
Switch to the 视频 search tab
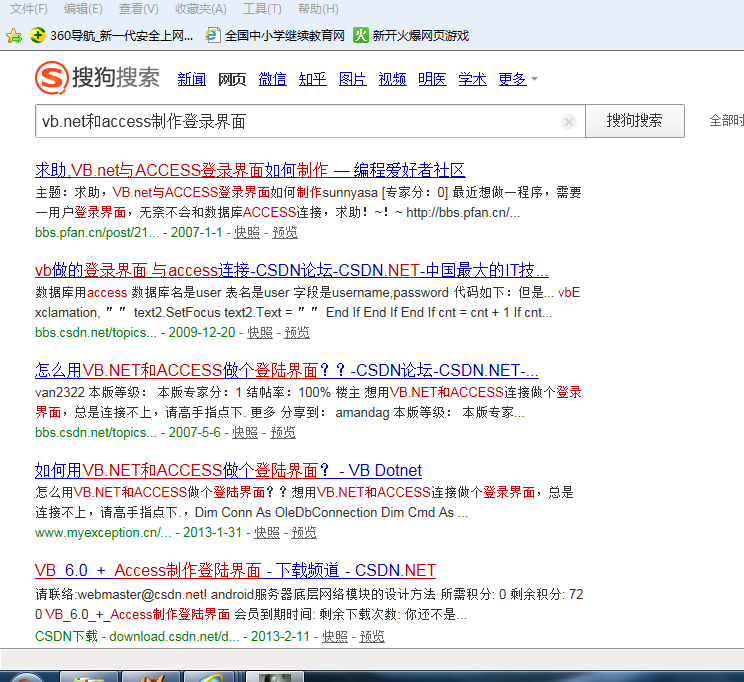tap(392, 79)
